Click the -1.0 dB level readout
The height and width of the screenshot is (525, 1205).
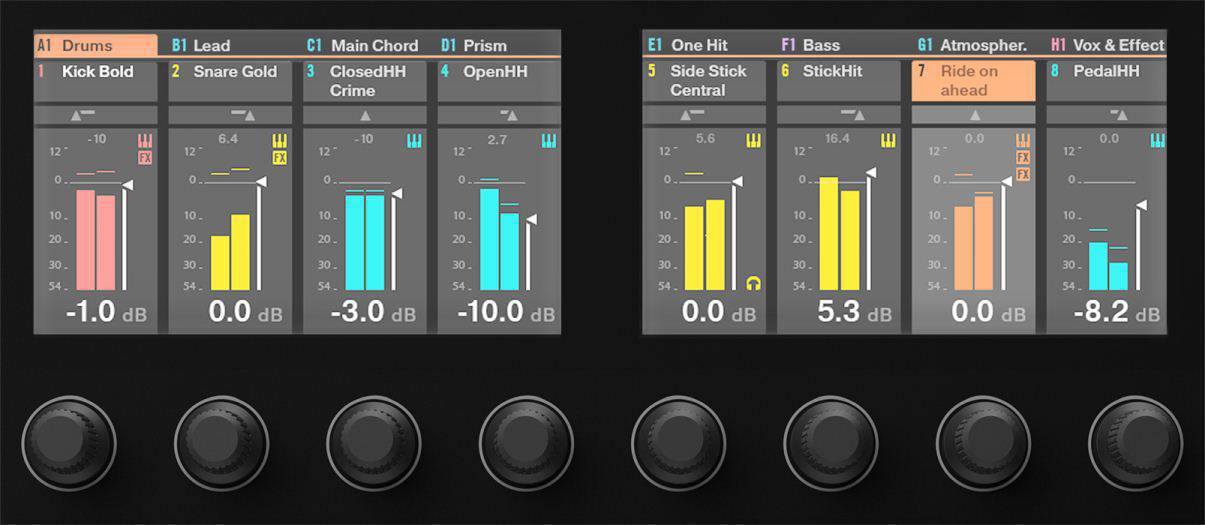[106, 312]
